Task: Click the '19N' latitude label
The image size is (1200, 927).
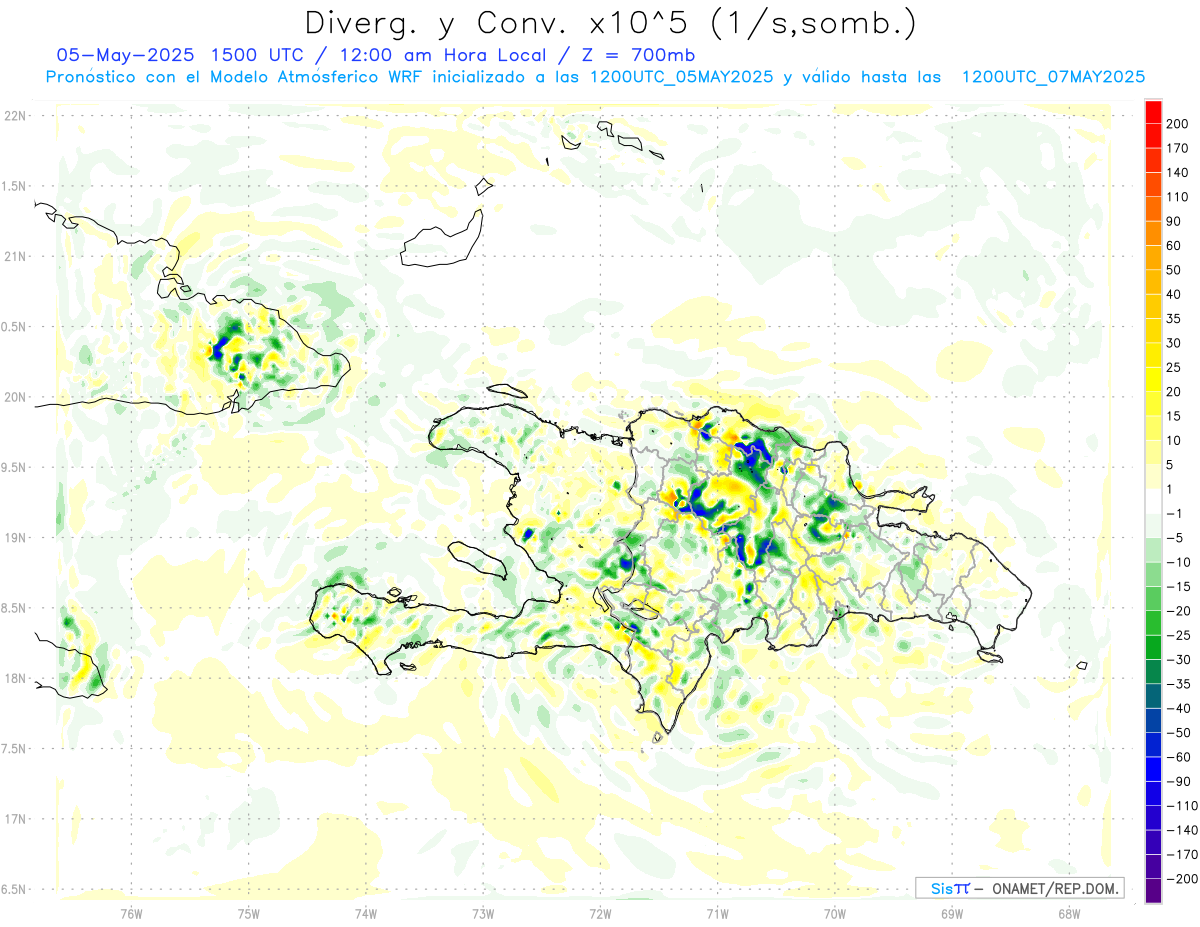Action: coord(14,537)
